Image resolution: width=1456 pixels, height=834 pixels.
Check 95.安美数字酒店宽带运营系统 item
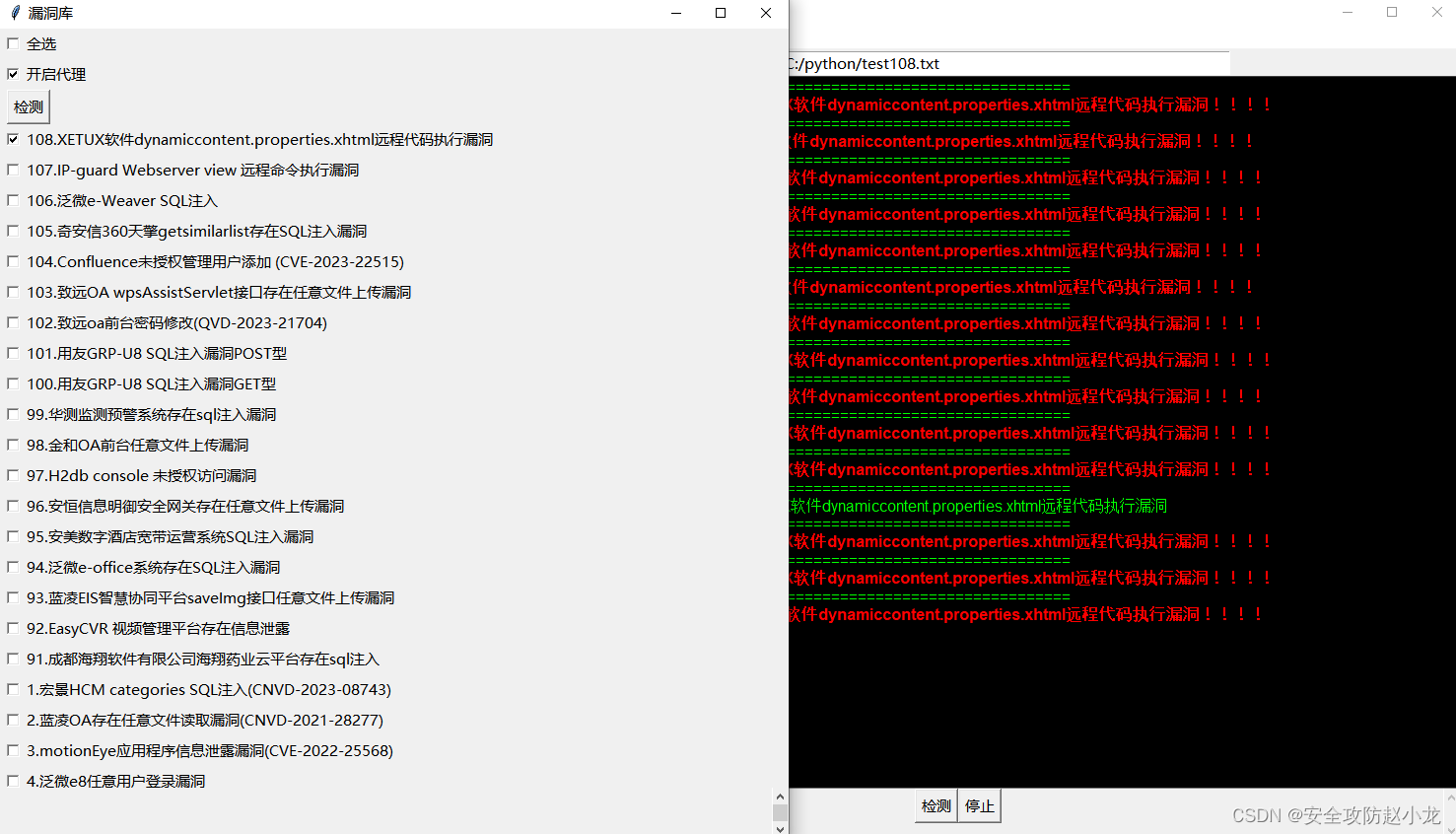tap(13, 536)
